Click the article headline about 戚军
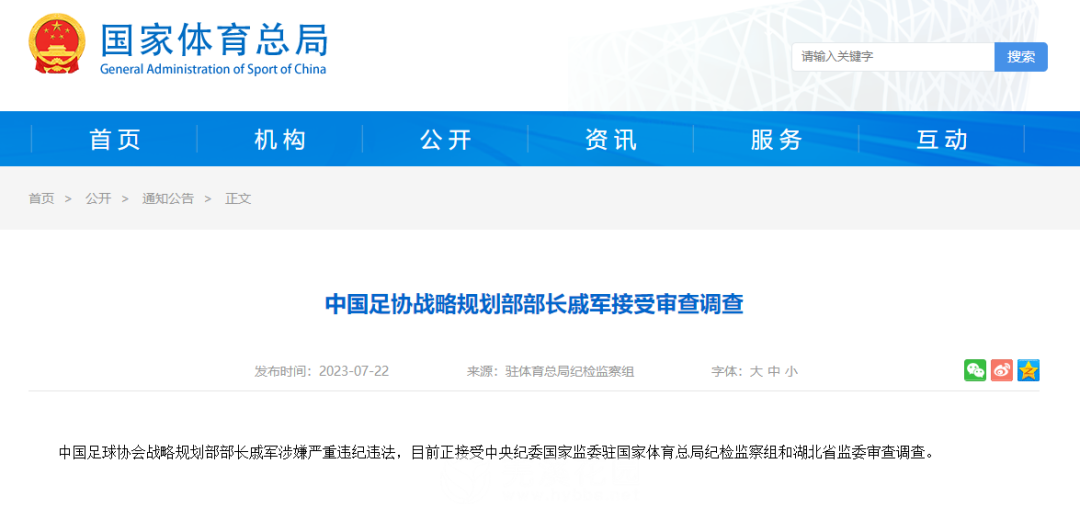This screenshot has height=509, width=1080. tap(534, 304)
